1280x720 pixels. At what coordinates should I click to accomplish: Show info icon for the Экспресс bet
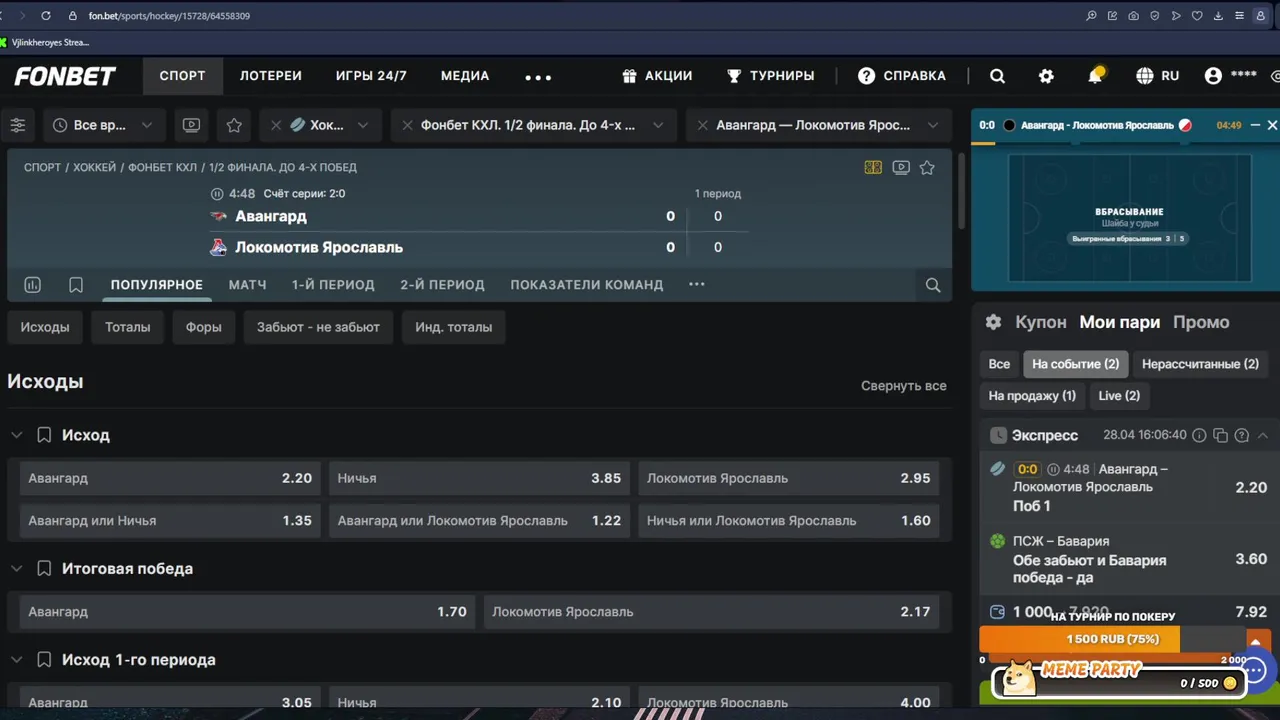pos(1199,435)
